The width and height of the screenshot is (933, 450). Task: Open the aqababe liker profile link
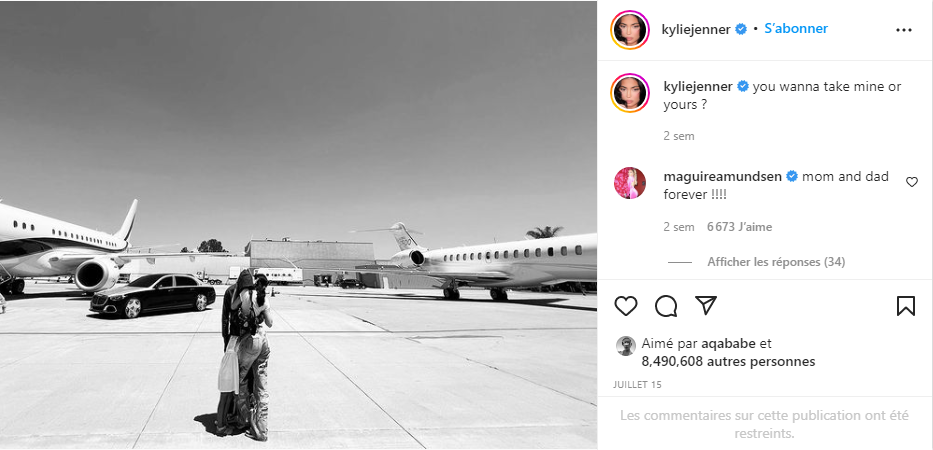tap(729, 343)
